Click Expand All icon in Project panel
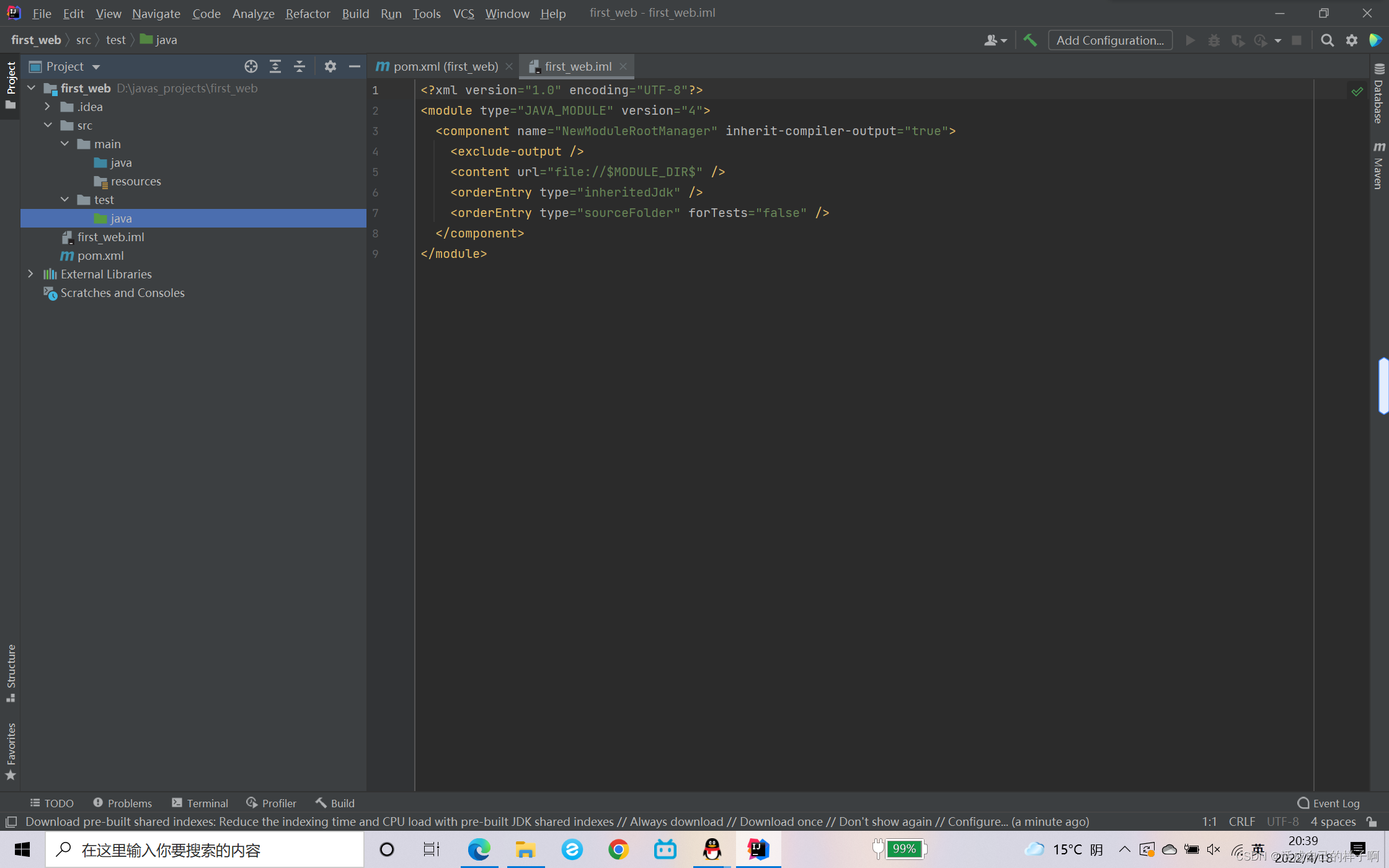The height and width of the screenshot is (868, 1389). pos(275,66)
